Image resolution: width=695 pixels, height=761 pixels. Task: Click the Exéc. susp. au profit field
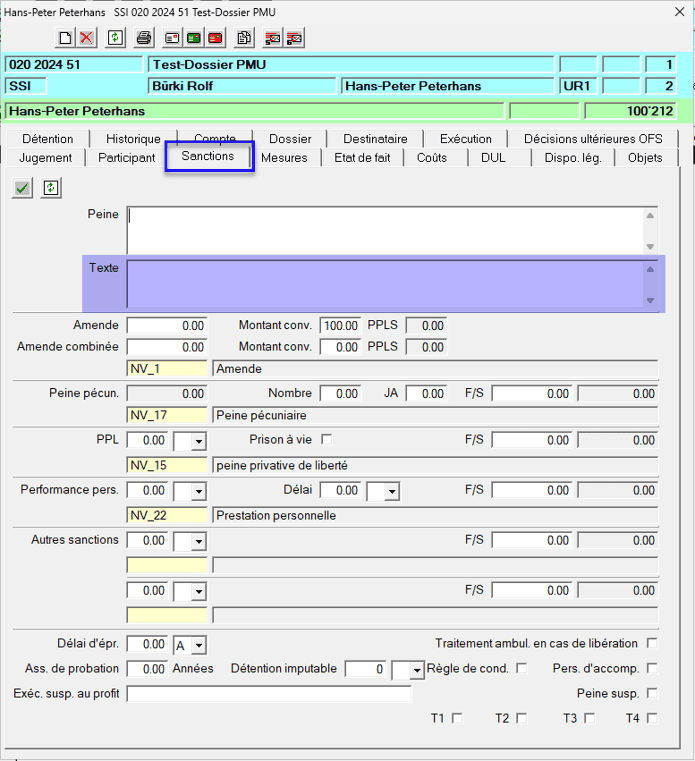[269, 694]
